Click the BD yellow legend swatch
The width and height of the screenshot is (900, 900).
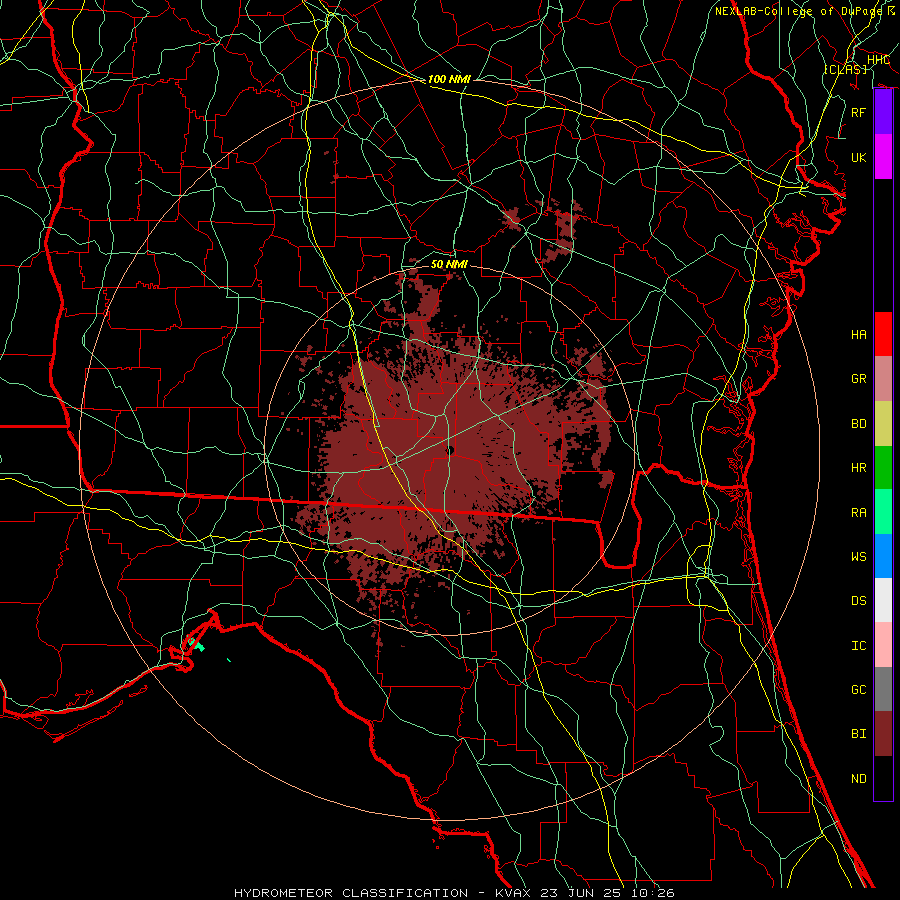click(883, 424)
